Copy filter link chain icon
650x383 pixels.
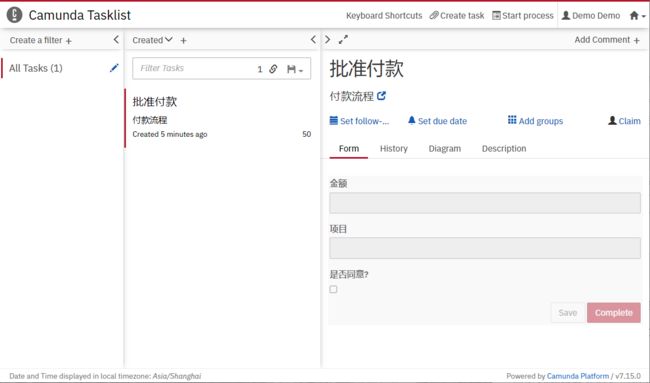point(273,69)
